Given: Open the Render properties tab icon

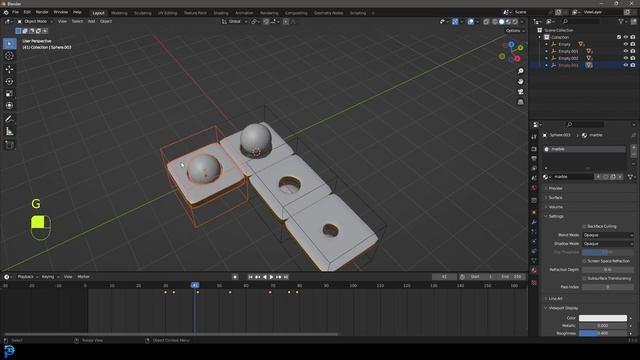Looking at the screenshot, I should click(534, 149).
